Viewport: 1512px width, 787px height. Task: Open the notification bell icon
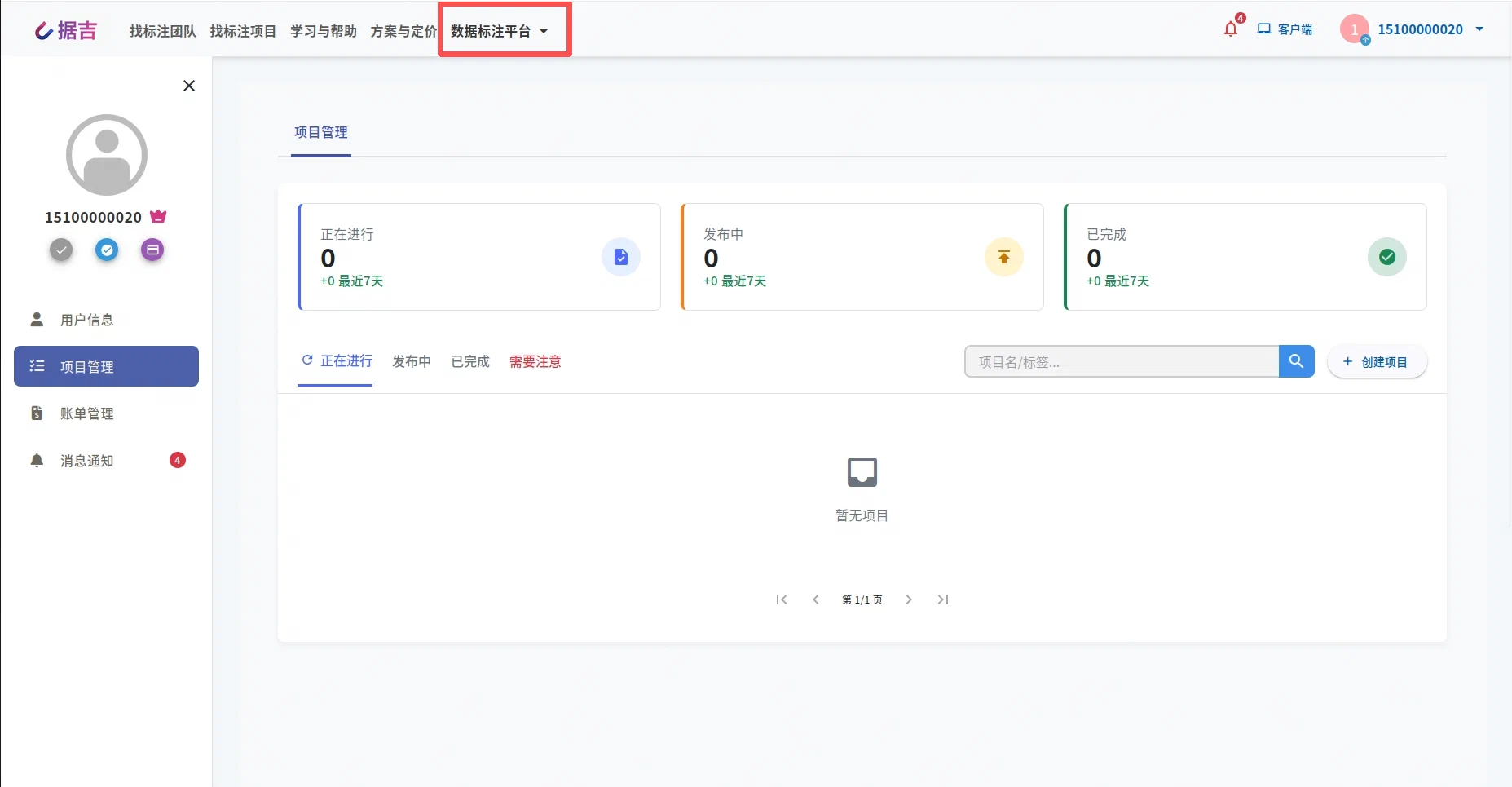tap(1231, 29)
